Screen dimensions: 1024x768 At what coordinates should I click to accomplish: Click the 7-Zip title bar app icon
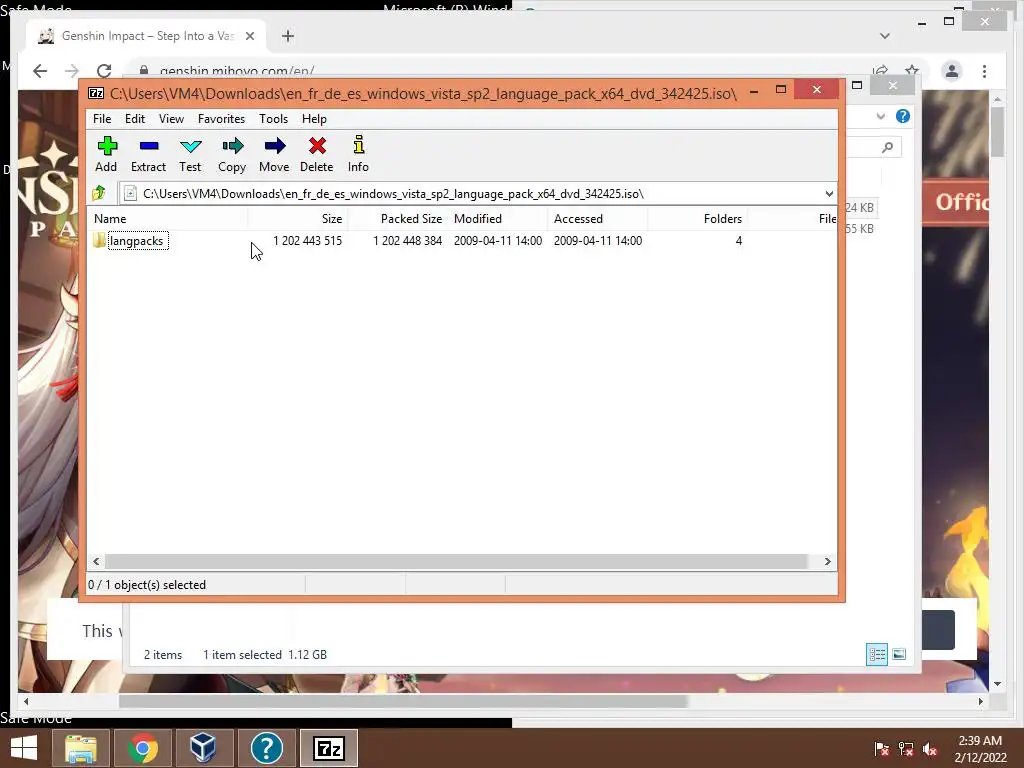coord(96,93)
